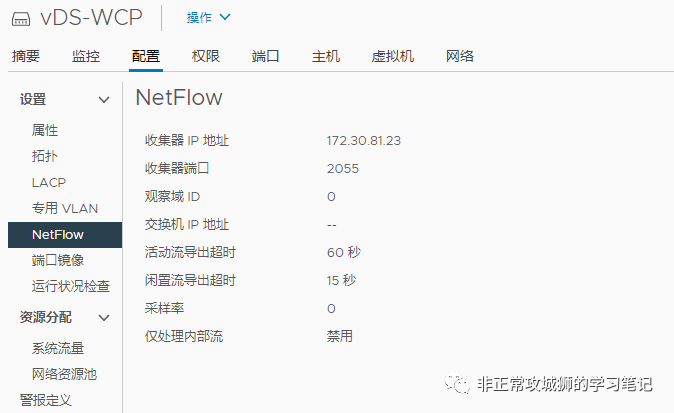
Task: Open 专用 VLAN settings
Action: pyautogui.click(x=64, y=208)
